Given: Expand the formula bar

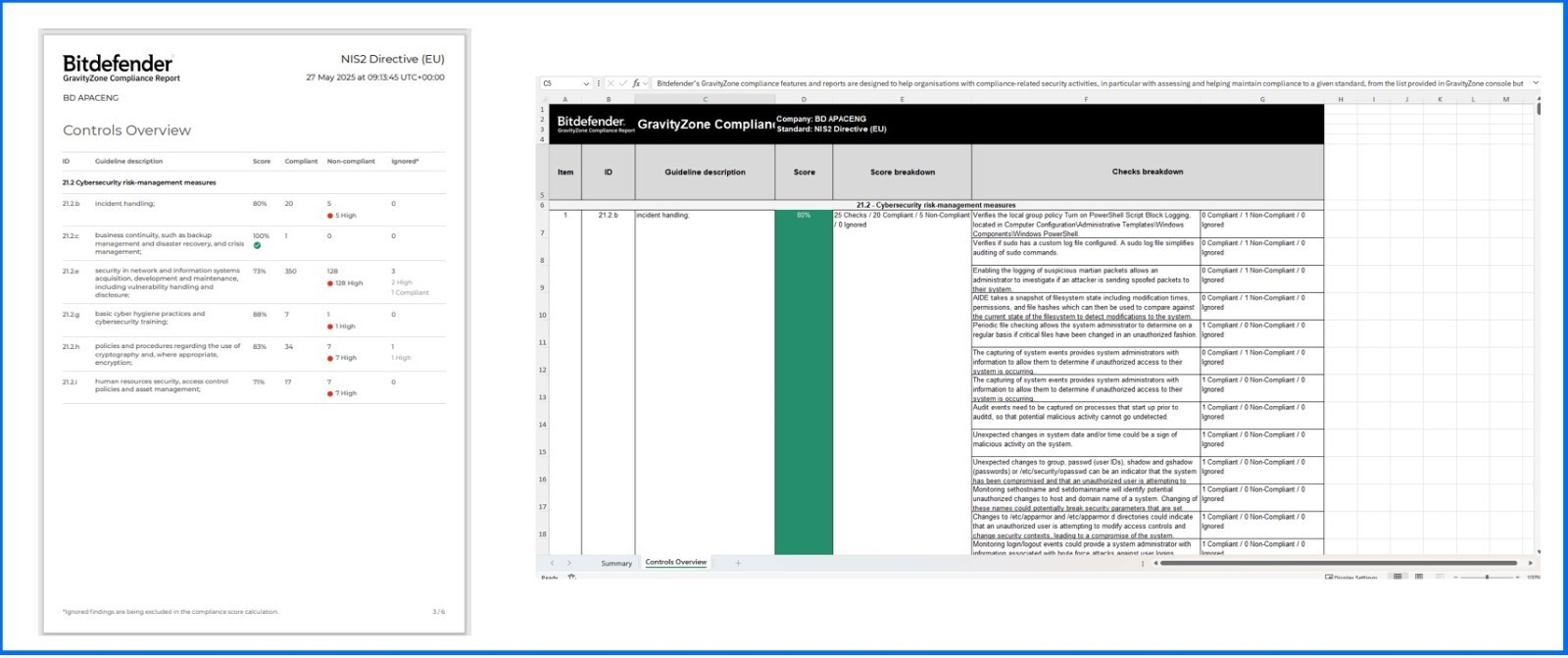Looking at the screenshot, I should click(1535, 83).
